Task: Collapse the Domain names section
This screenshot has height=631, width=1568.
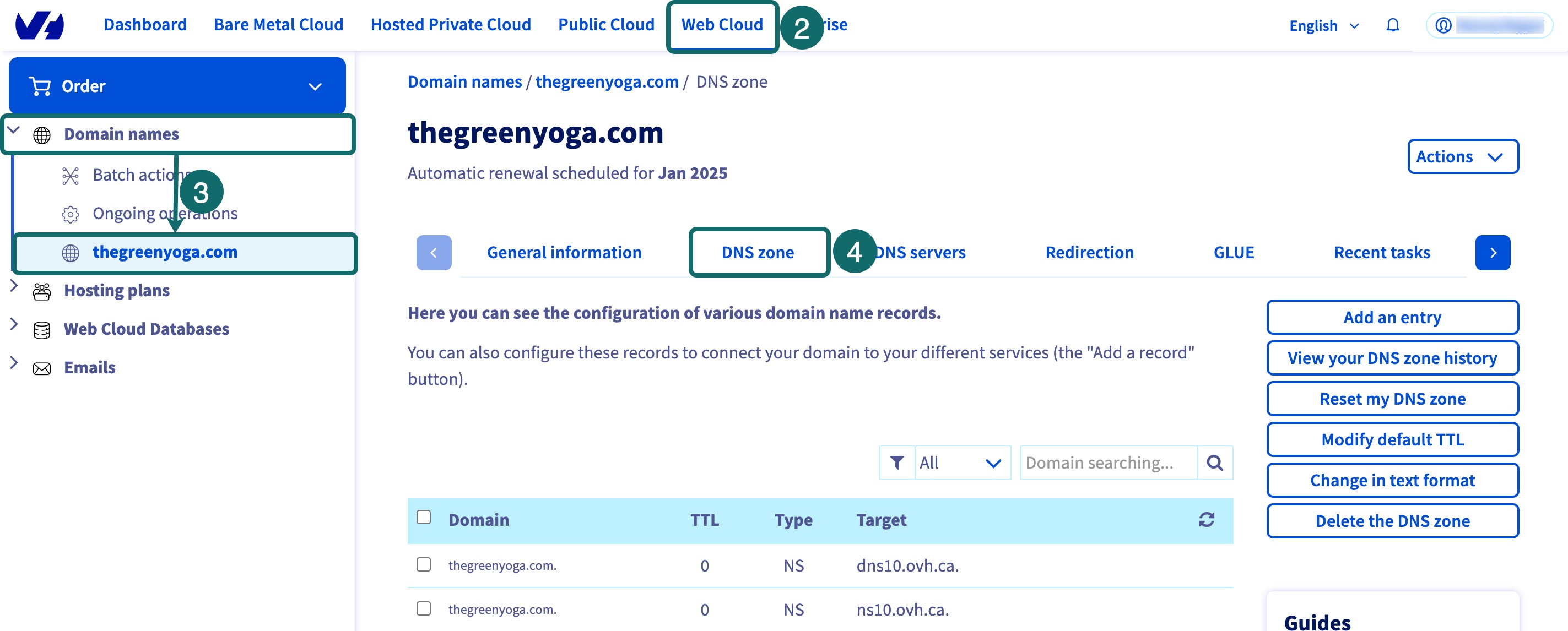Action: pos(13,129)
